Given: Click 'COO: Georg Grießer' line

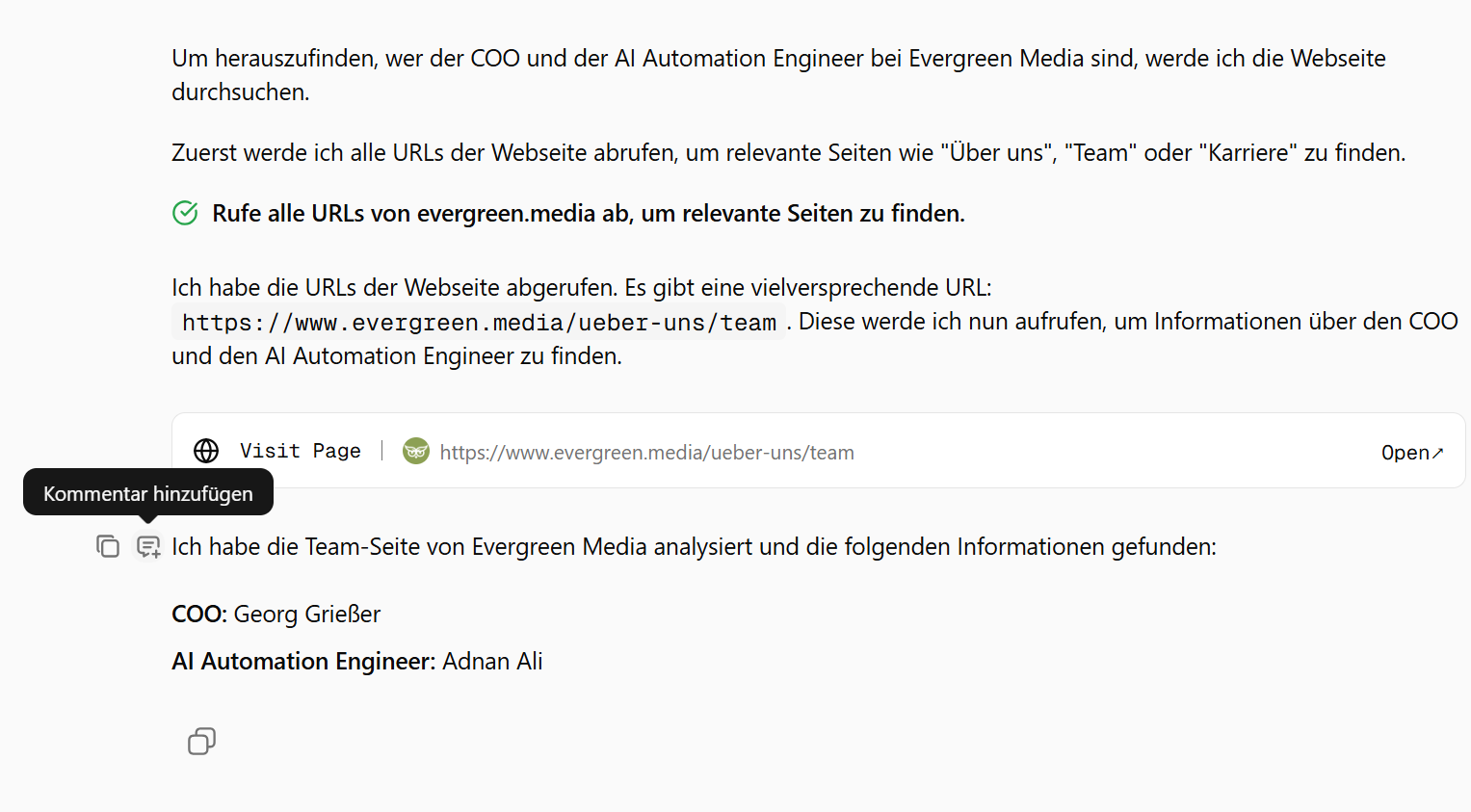Looking at the screenshot, I should [x=276, y=614].
